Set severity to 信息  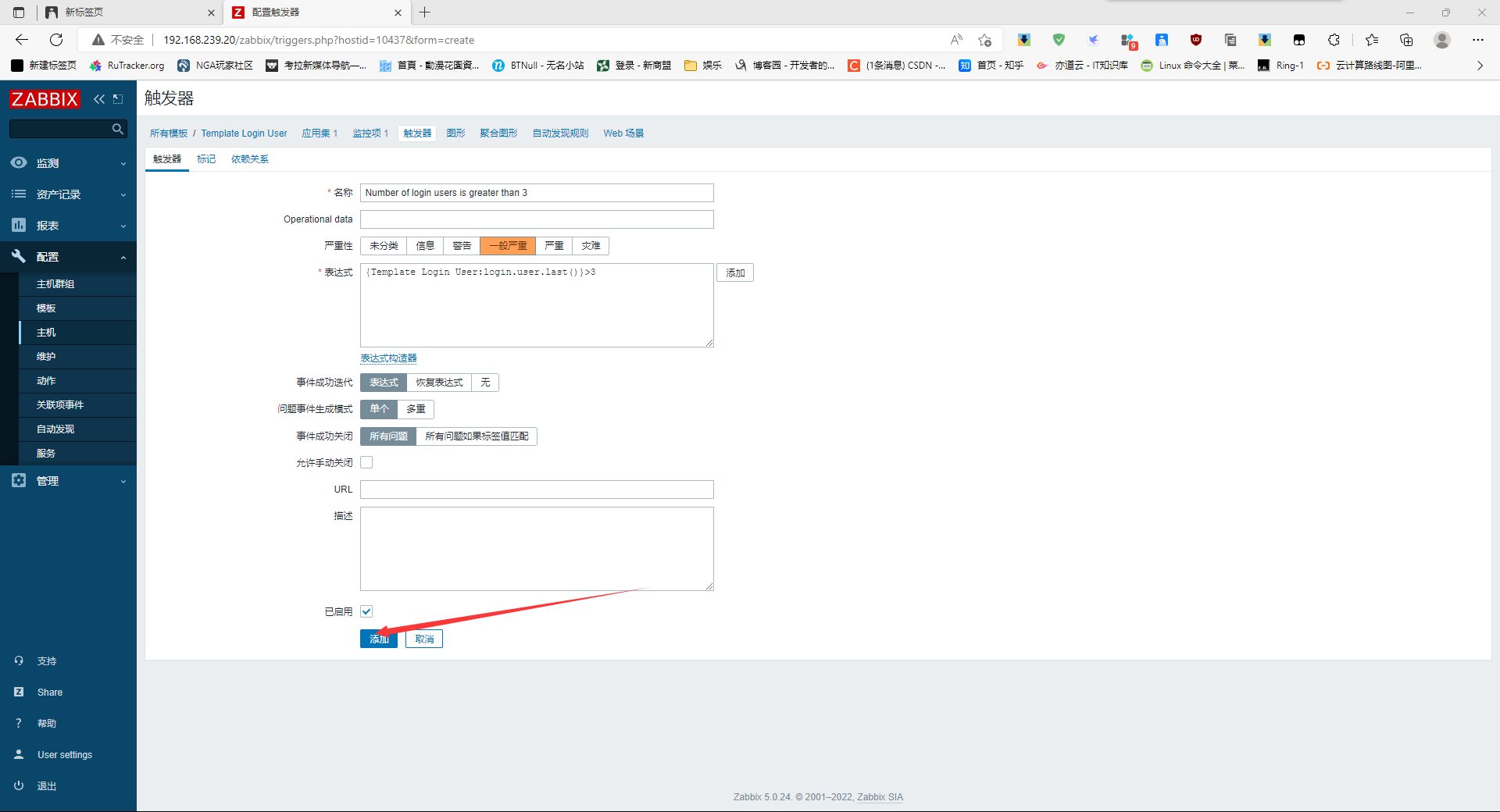[425, 246]
